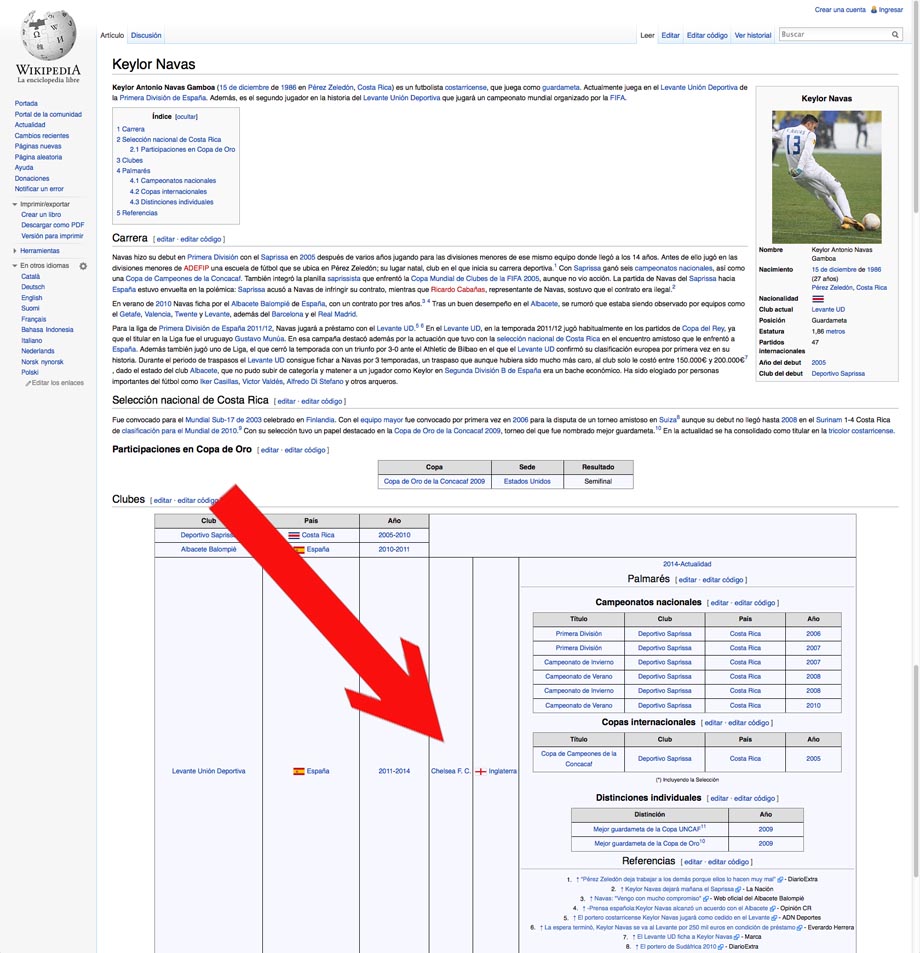
Task: Open Portada in the sidebar
Action: [26, 103]
